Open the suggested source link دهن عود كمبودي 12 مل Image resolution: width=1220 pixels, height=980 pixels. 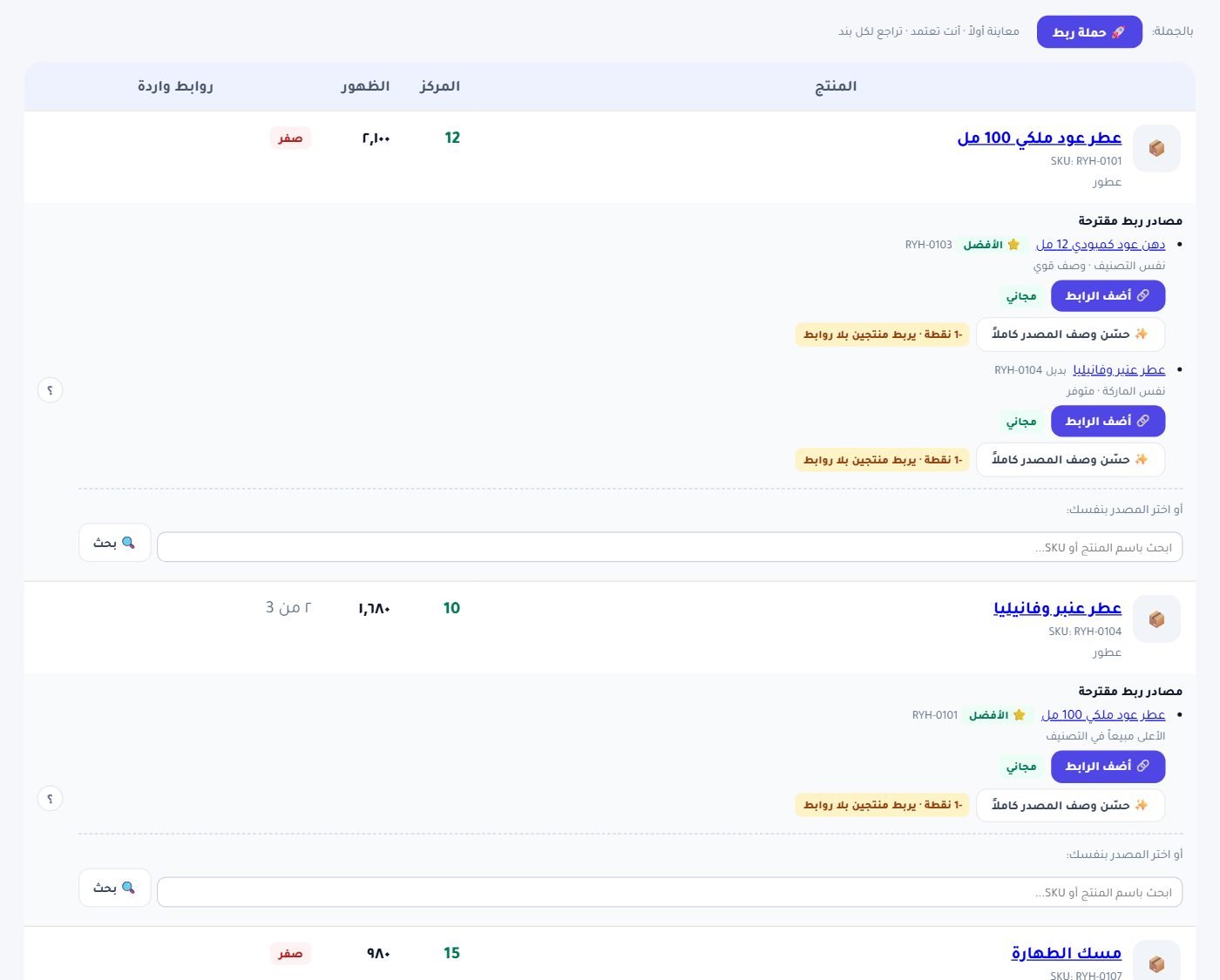click(x=1101, y=245)
